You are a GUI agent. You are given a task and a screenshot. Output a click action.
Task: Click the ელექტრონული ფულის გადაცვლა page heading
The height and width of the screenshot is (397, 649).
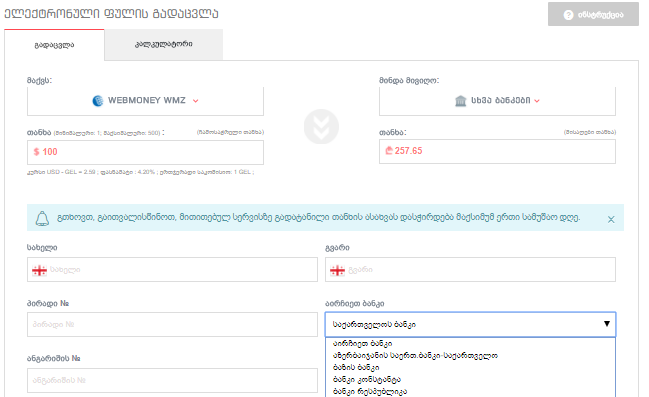111,13
